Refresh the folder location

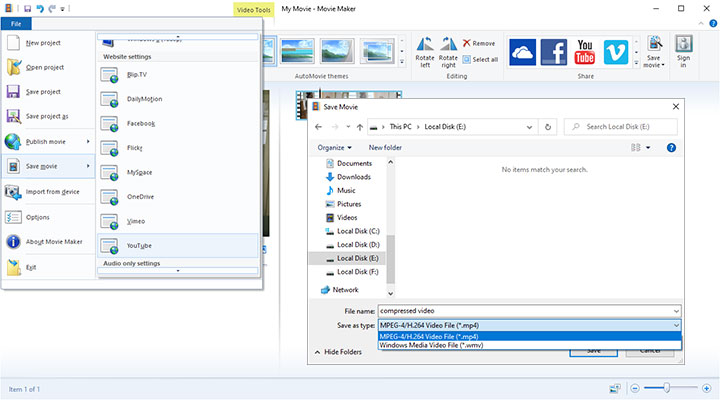point(547,127)
